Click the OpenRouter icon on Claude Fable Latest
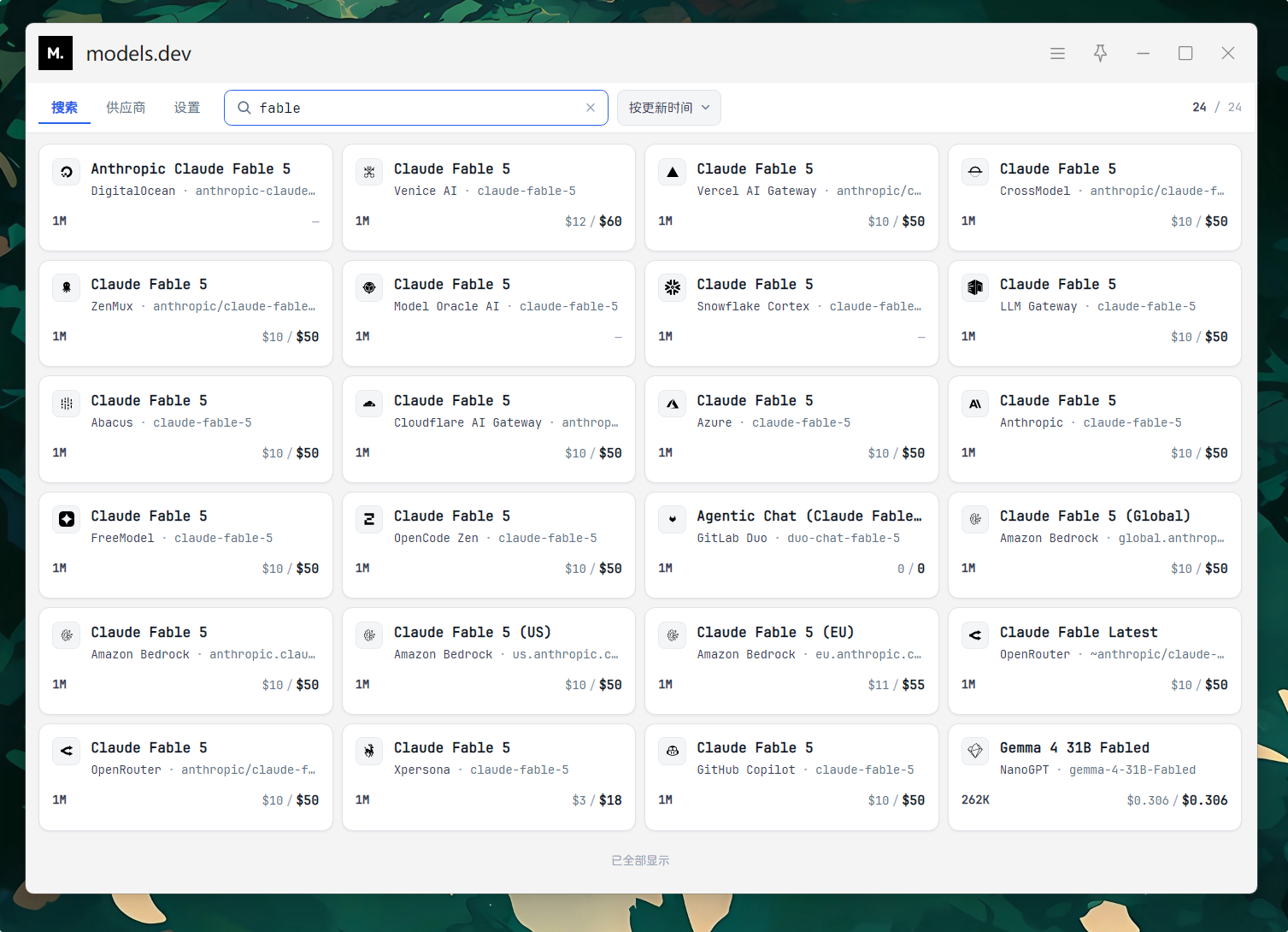 pos(975,635)
